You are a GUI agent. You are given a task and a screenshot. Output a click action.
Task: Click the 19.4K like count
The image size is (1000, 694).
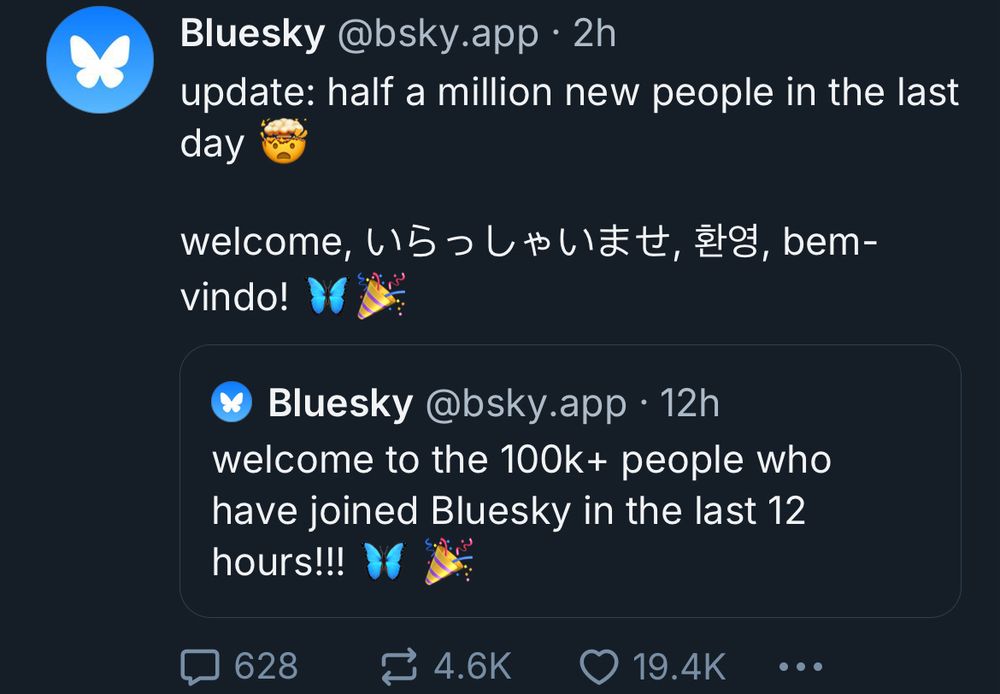pos(678,665)
